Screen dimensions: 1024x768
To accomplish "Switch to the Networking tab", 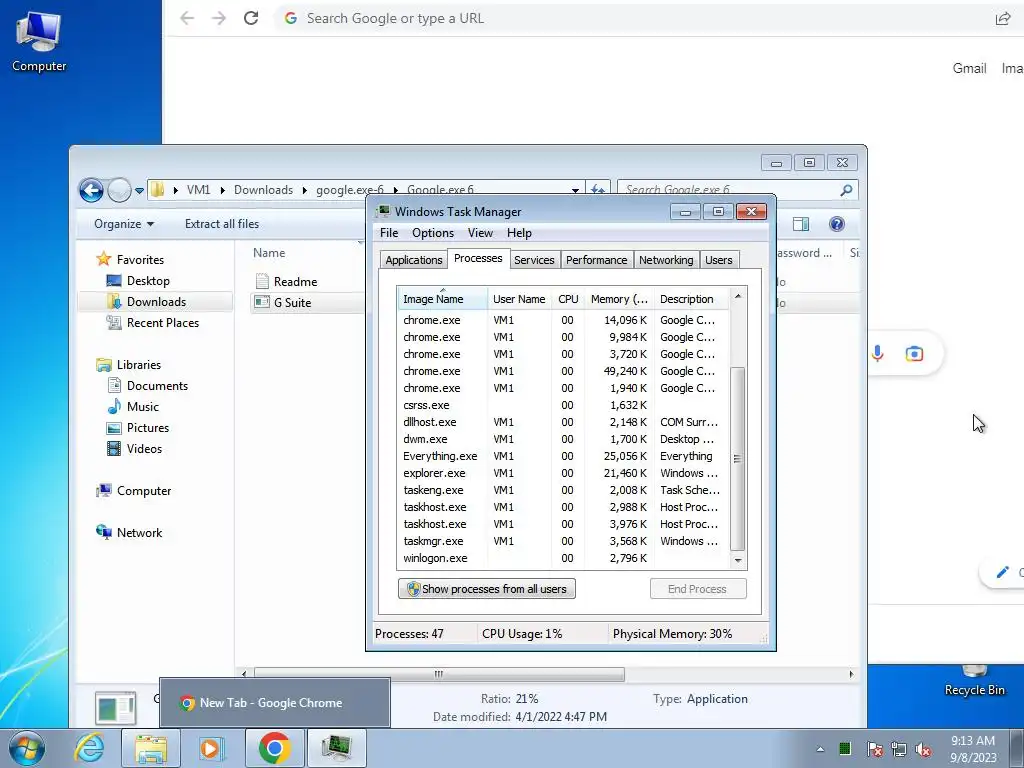I will pyautogui.click(x=666, y=260).
